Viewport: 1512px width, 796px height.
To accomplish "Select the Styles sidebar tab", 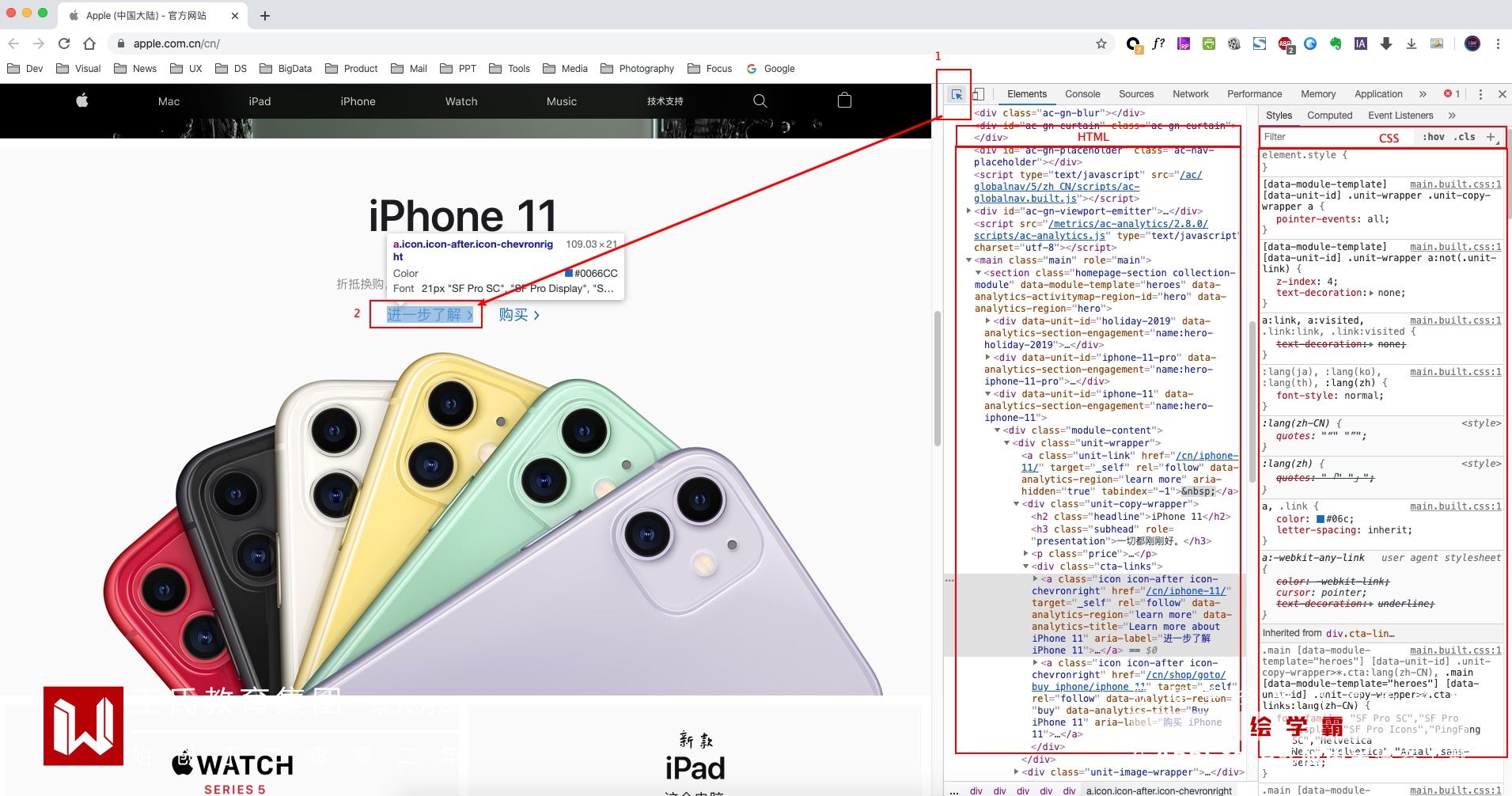I will pyautogui.click(x=1279, y=116).
